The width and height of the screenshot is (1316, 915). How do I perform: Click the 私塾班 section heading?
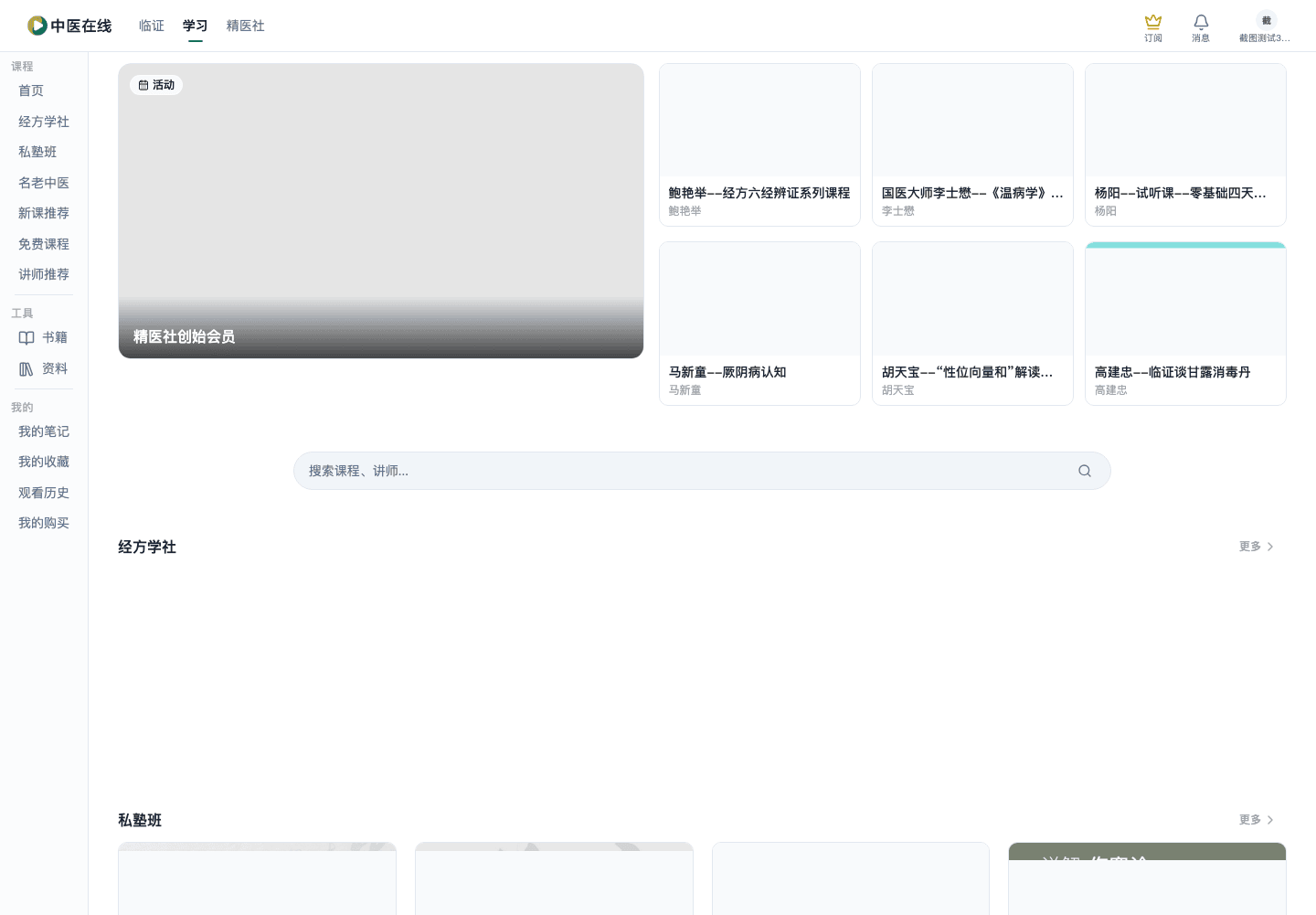coord(140,820)
